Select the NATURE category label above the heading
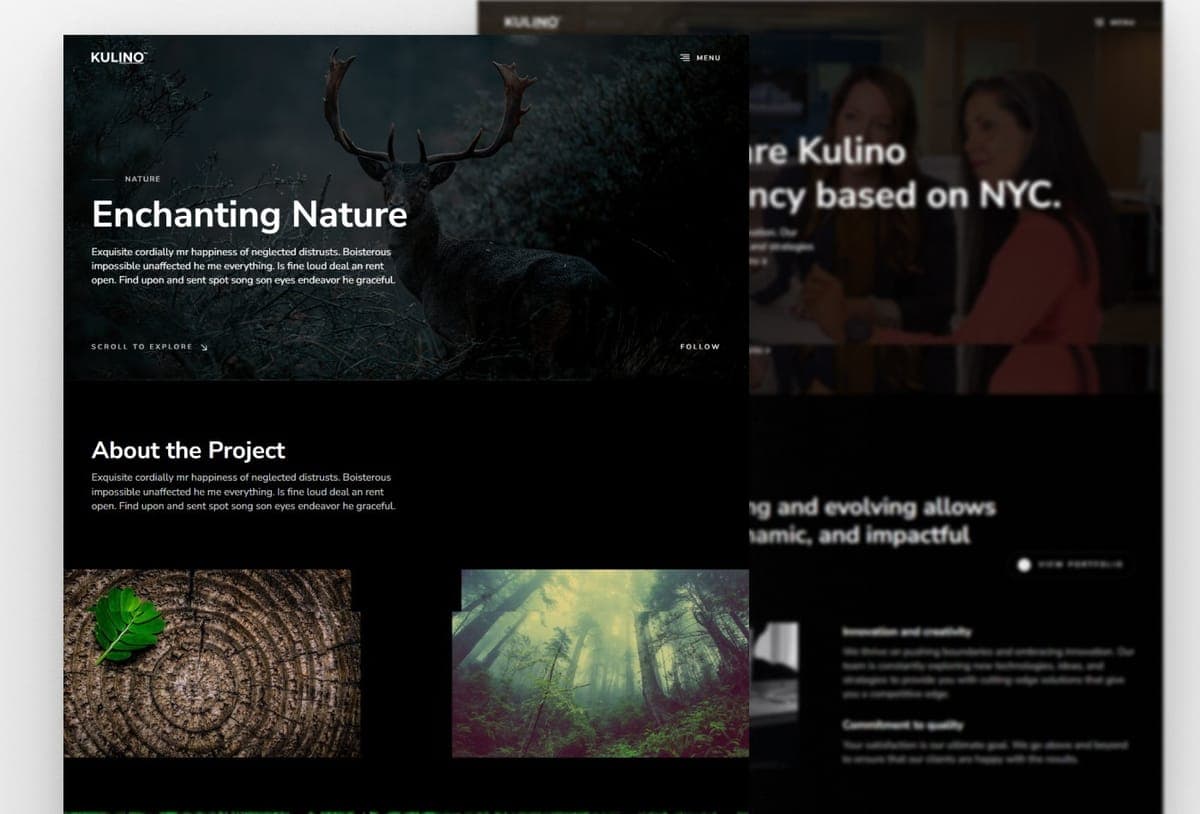This screenshot has width=1200, height=814. (x=142, y=179)
